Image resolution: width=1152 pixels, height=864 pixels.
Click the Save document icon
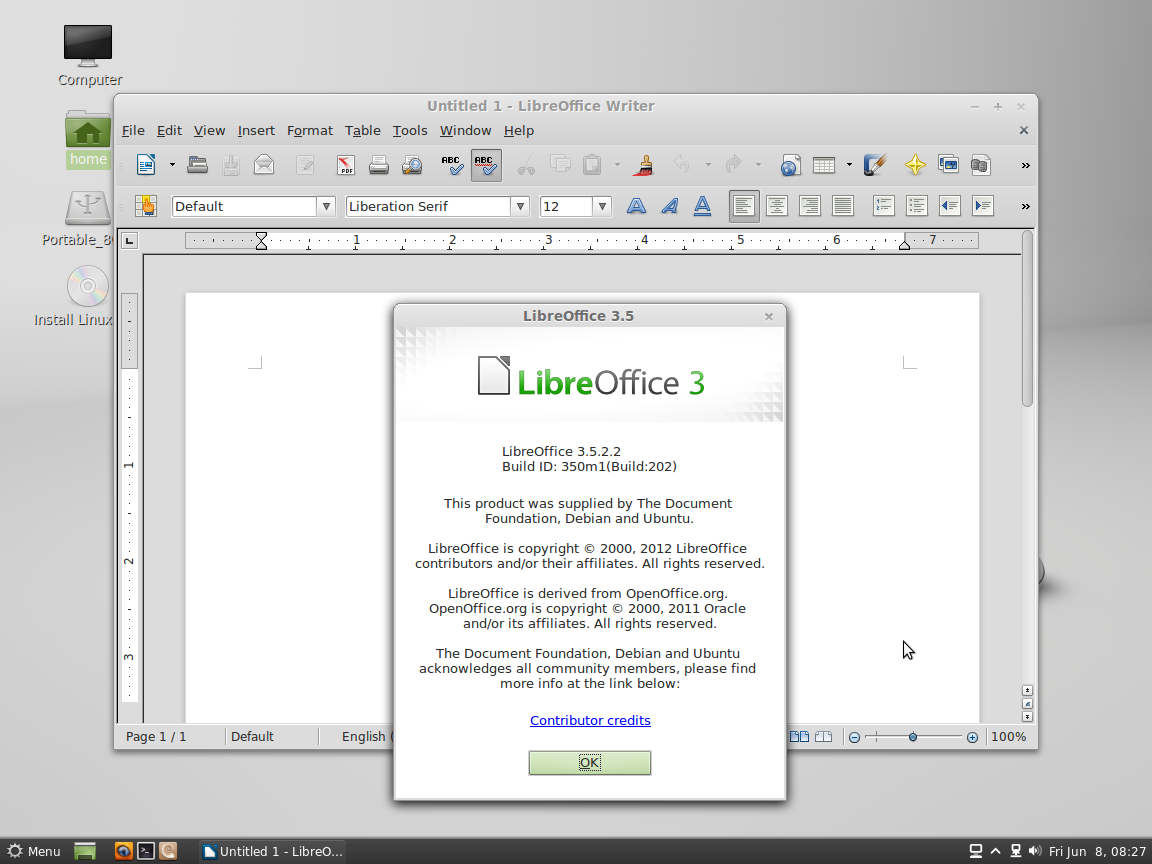(x=231, y=165)
